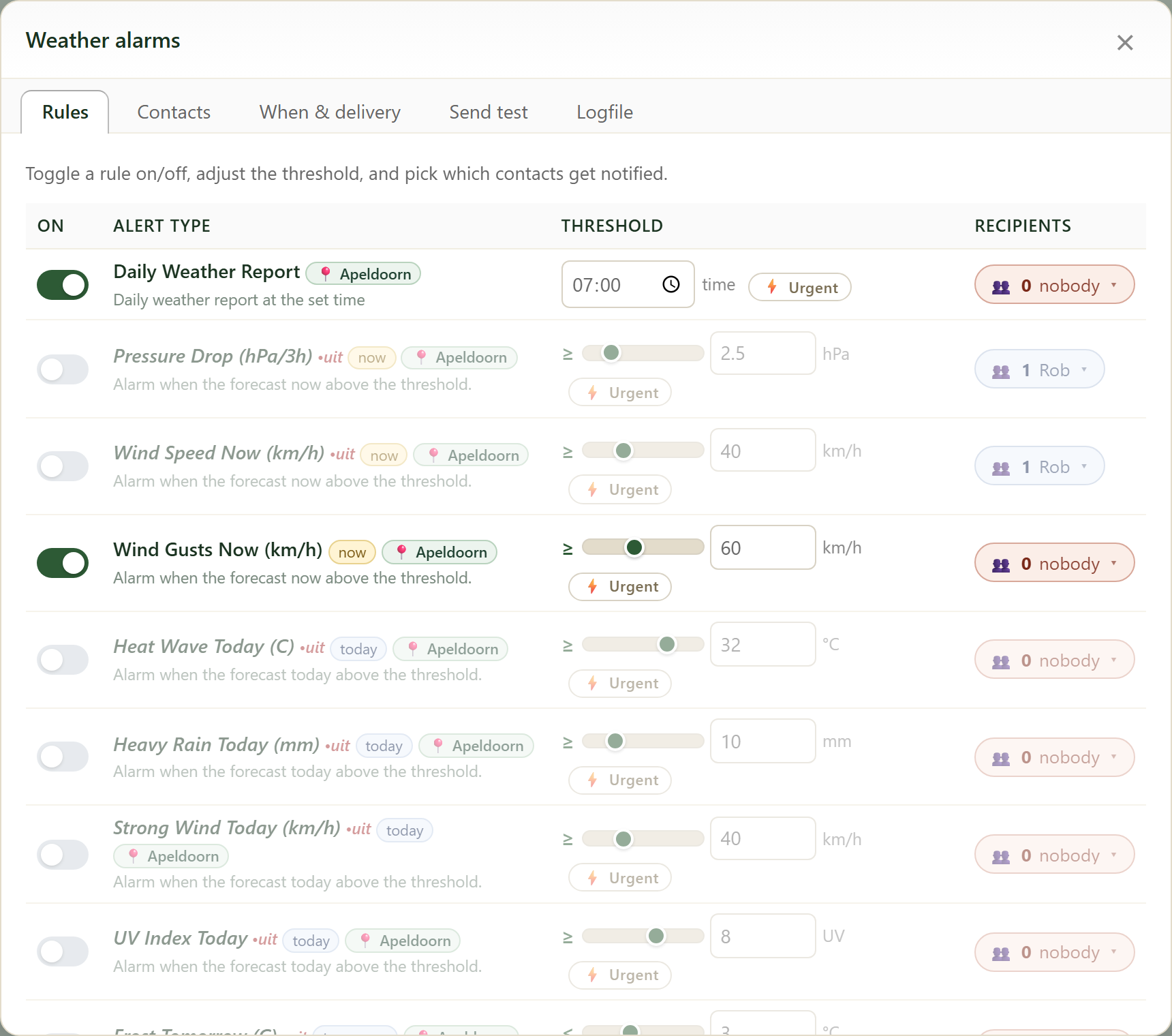Click Apeldoorn location badge on Pressure Drop

pos(459,357)
